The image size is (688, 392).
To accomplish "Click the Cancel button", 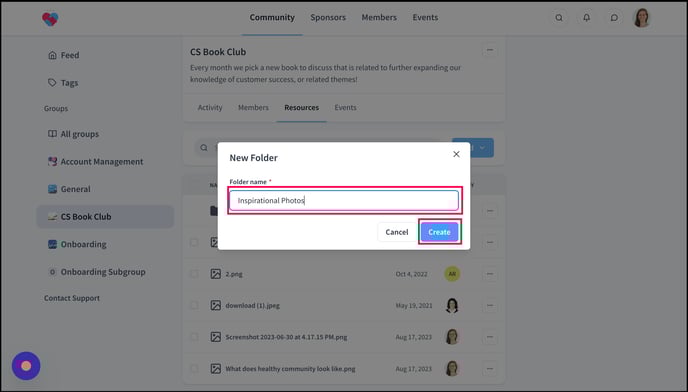I will 397,232.
